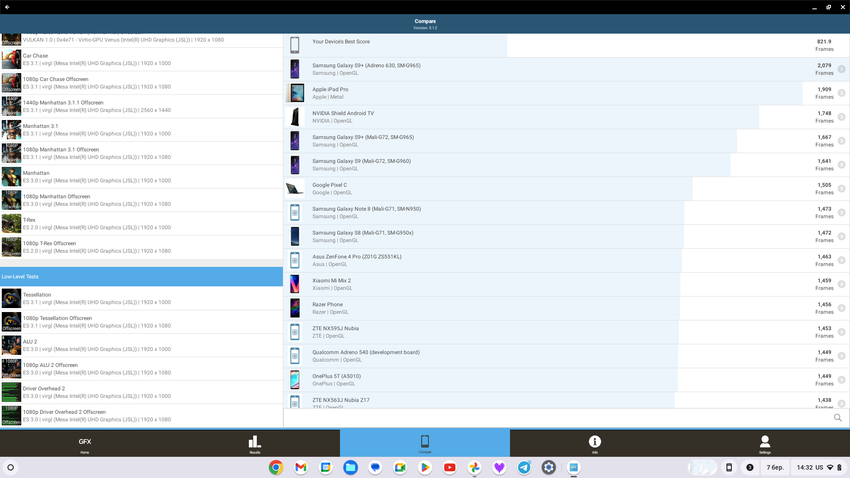Image resolution: width=850 pixels, height=478 pixels.
Task: Open the Info tab
Action: coord(594,443)
